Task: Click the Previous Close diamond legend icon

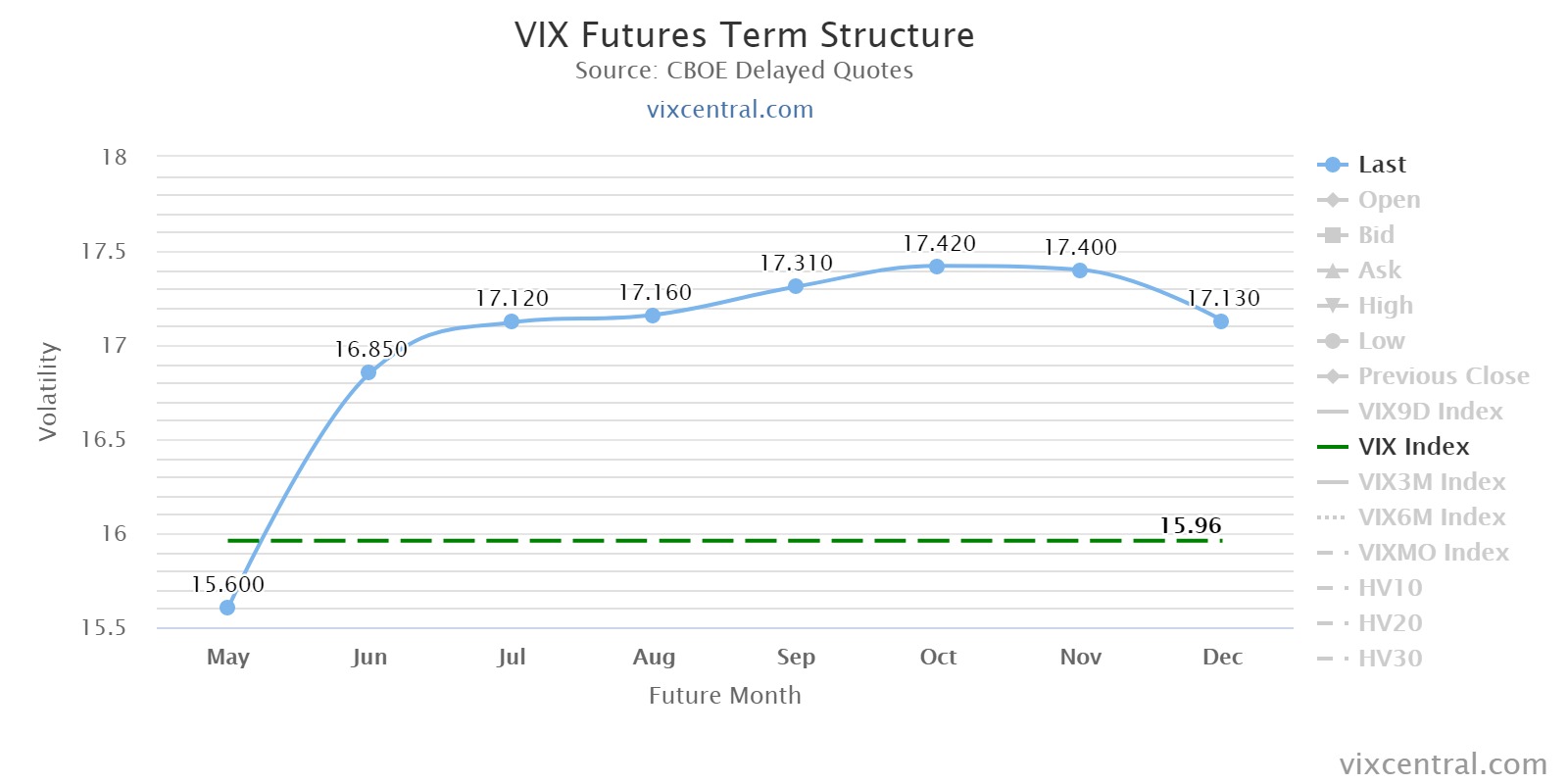Action: (1332, 376)
